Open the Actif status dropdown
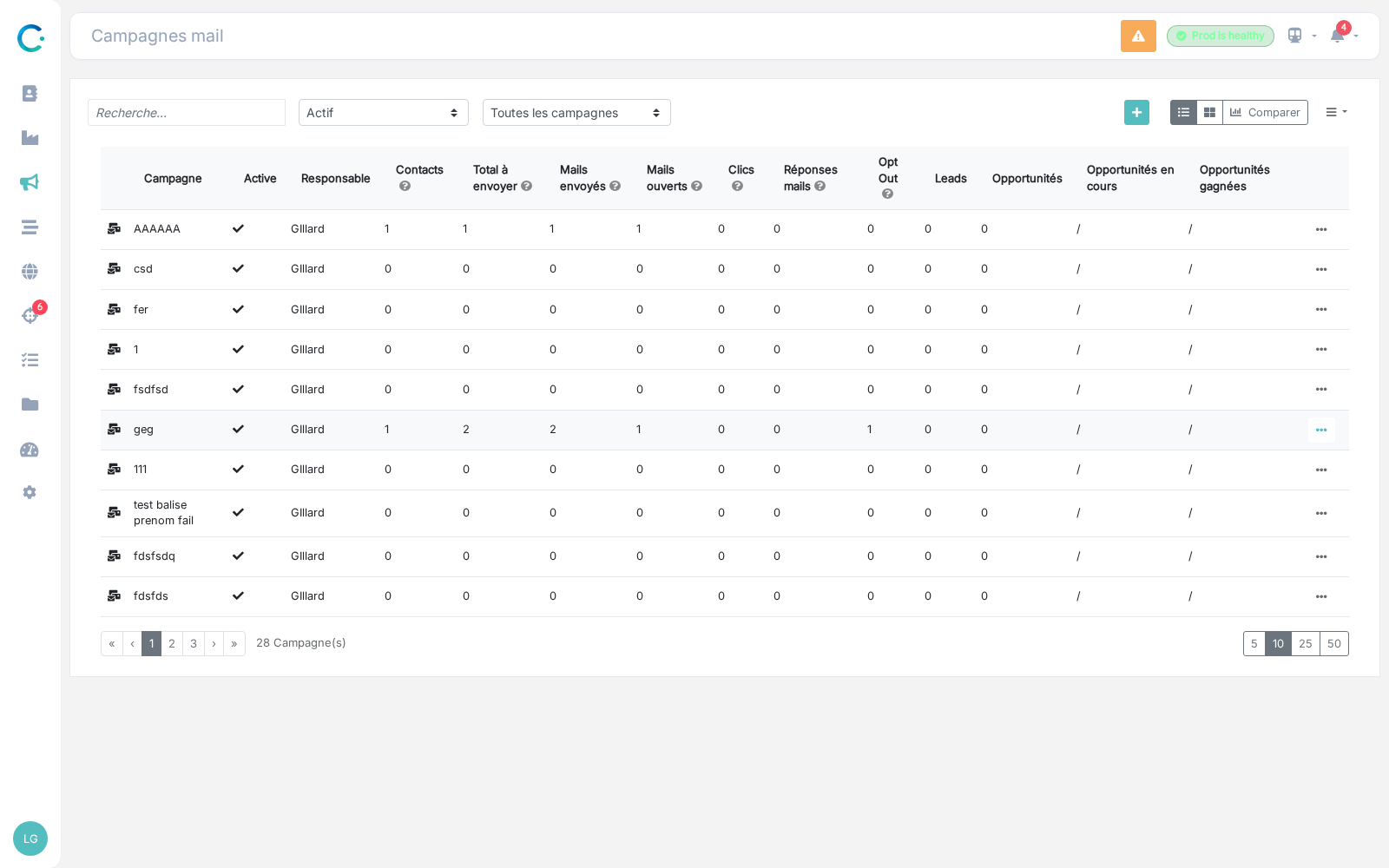This screenshot has height=868, width=1389. [384, 112]
